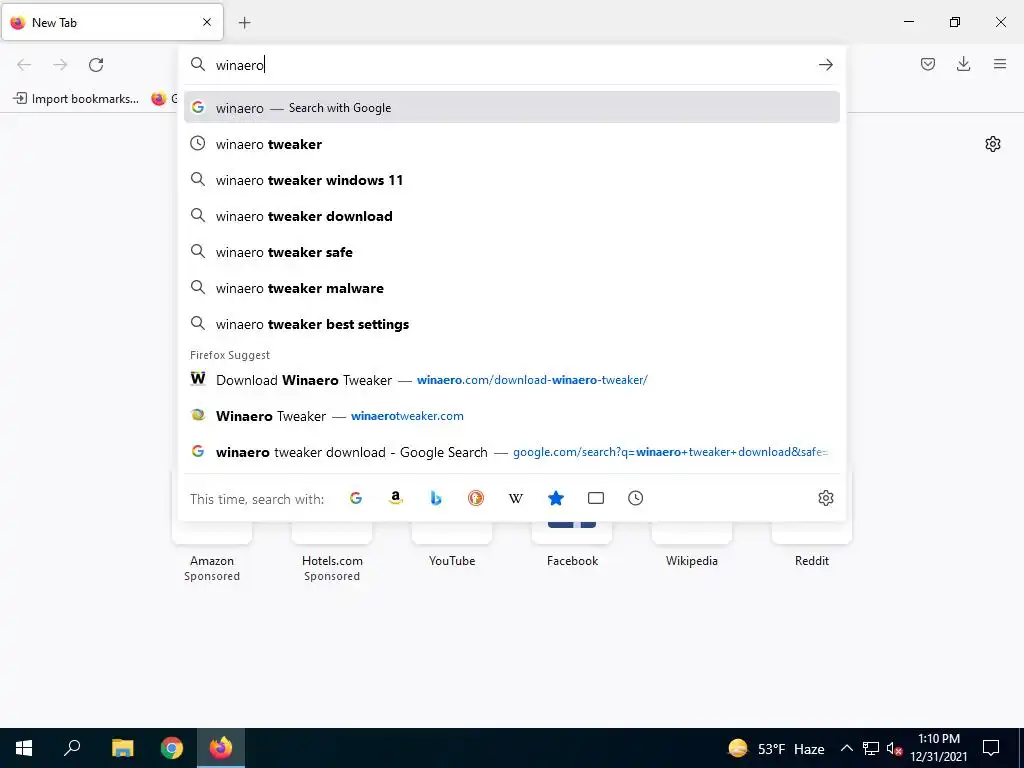Go back using the back arrow

point(24,65)
